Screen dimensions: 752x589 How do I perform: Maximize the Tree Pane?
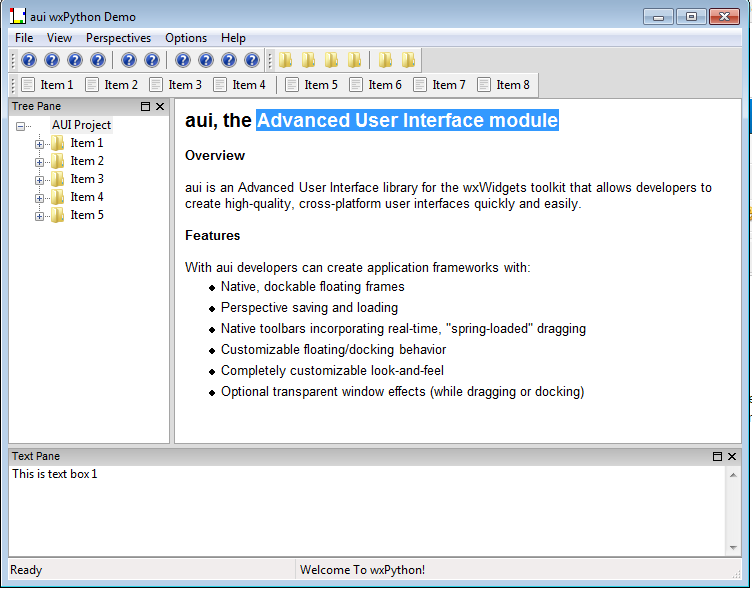[x=145, y=106]
